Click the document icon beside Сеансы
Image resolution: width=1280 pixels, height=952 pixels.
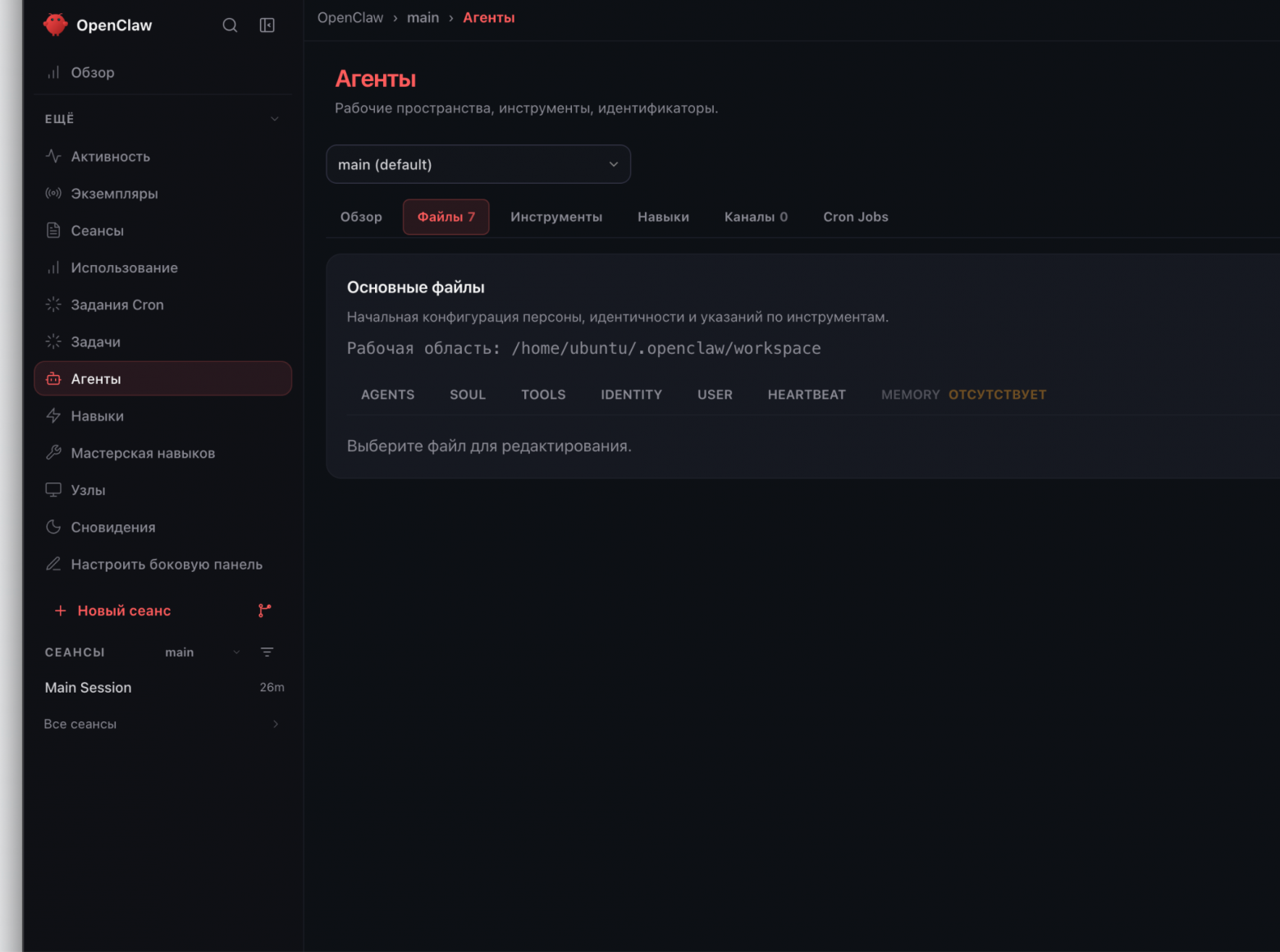53,230
